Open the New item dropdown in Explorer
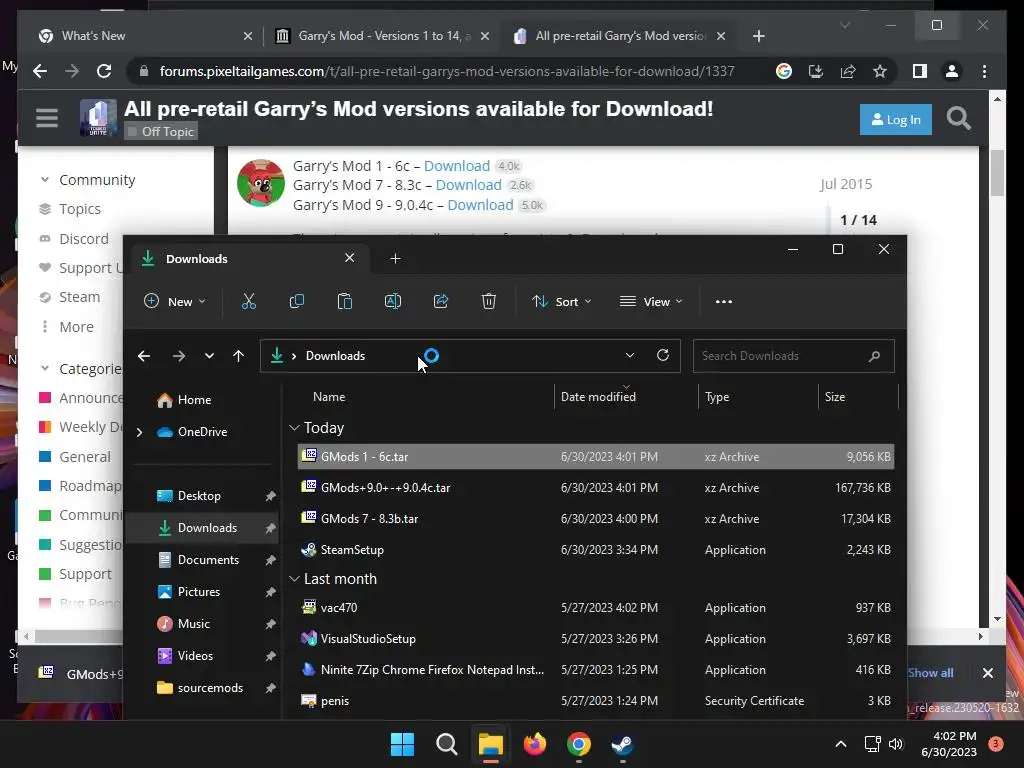Screen dimensions: 1024x768 (x=174, y=302)
